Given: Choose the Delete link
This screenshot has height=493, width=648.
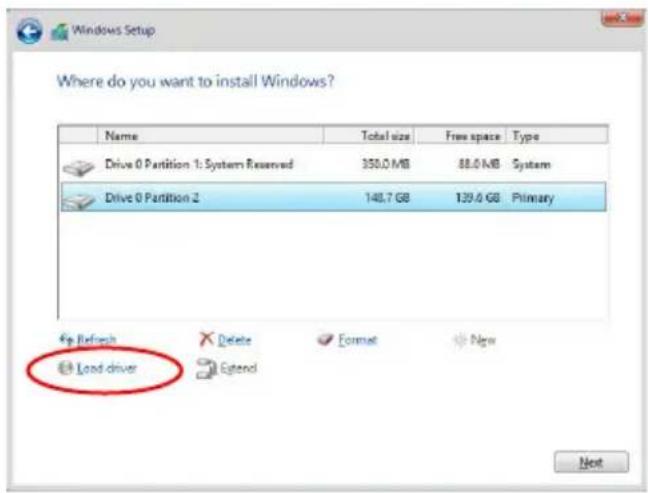Looking at the screenshot, I should pos(234,340).
